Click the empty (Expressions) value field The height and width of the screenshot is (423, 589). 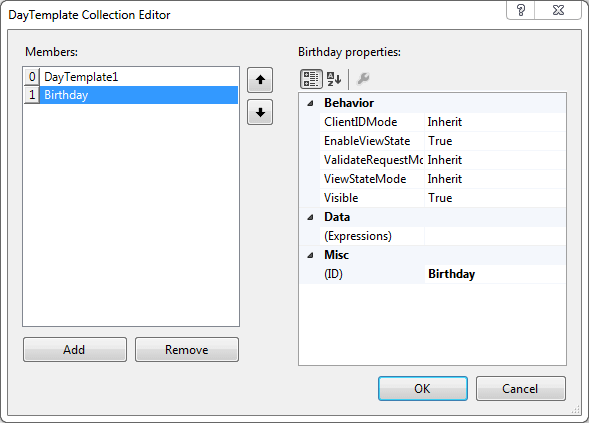(x=495, y=236)
